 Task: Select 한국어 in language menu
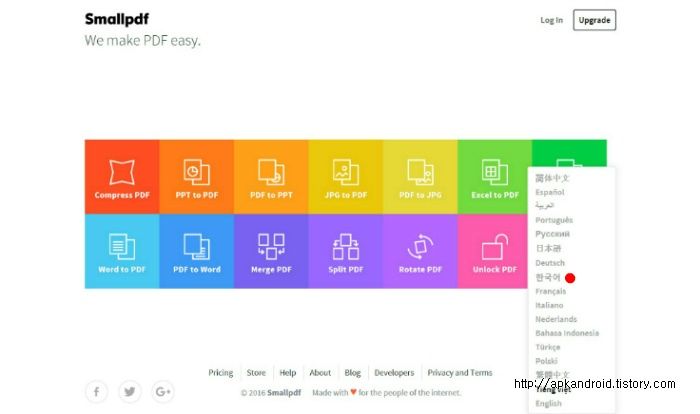[548, 277]
